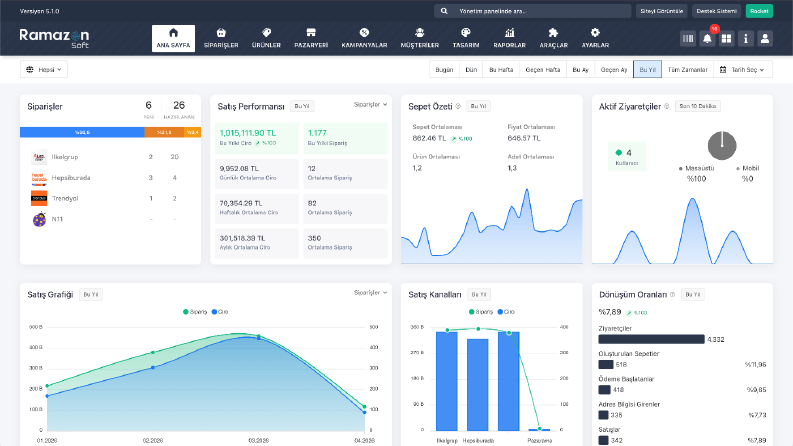The image size is (793, 446).
Task: Select the Bu Yıl date filter
Action: (647, 69)
